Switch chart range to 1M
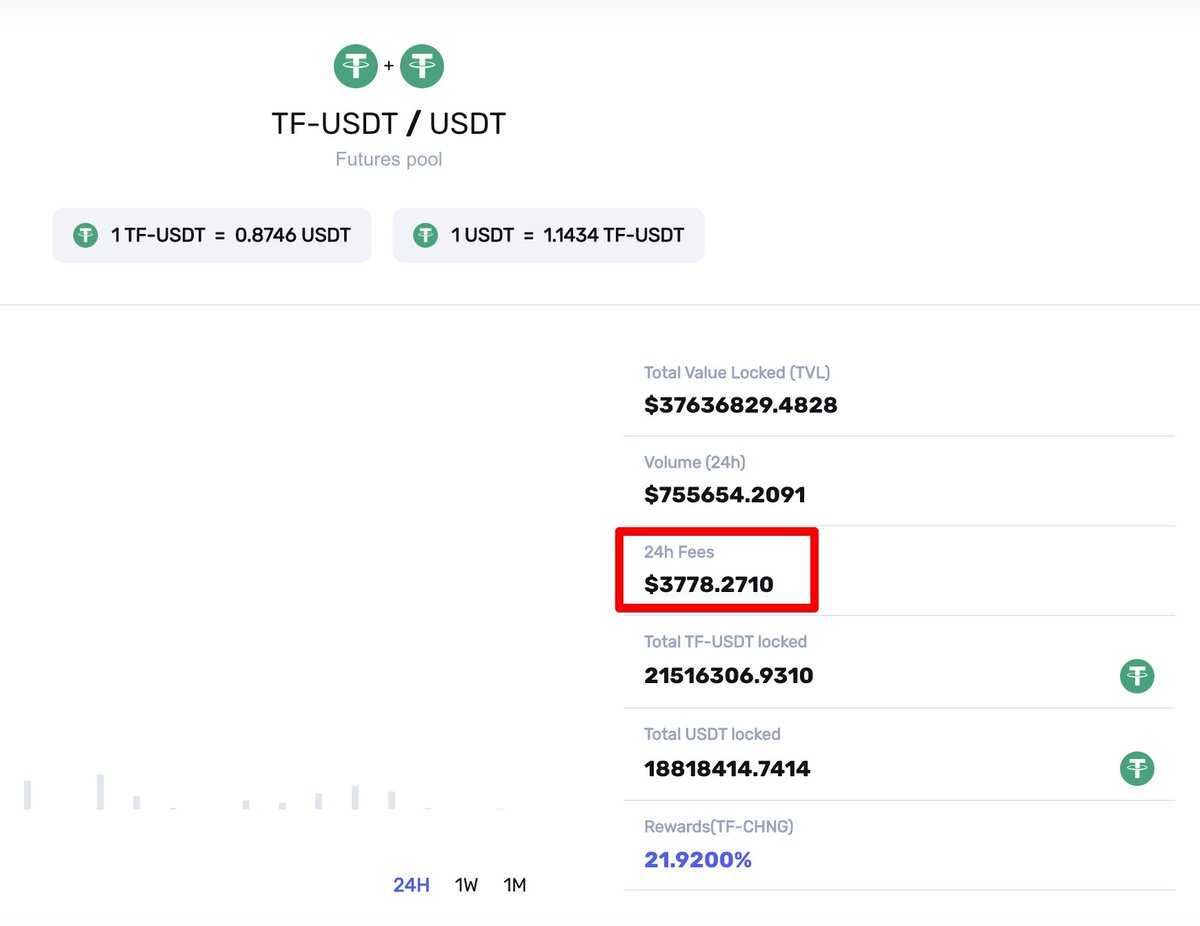 click(x=515, y=885)
